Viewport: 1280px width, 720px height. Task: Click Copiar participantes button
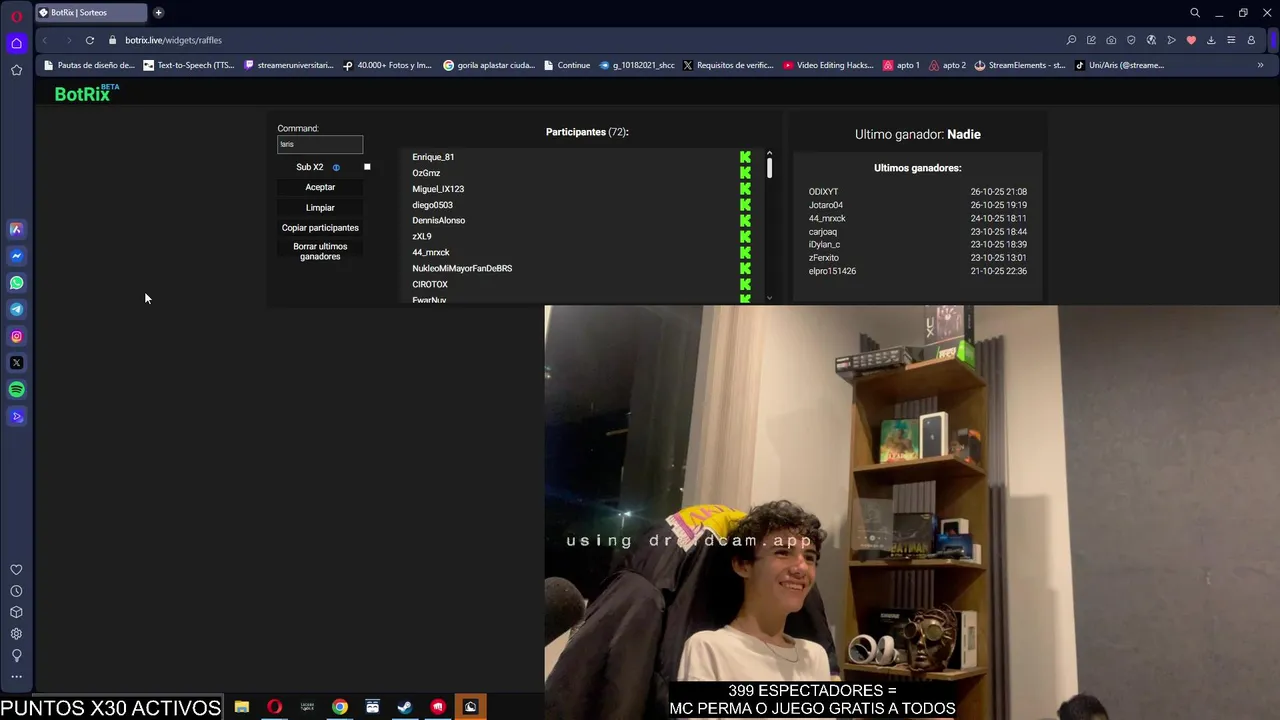320,228
